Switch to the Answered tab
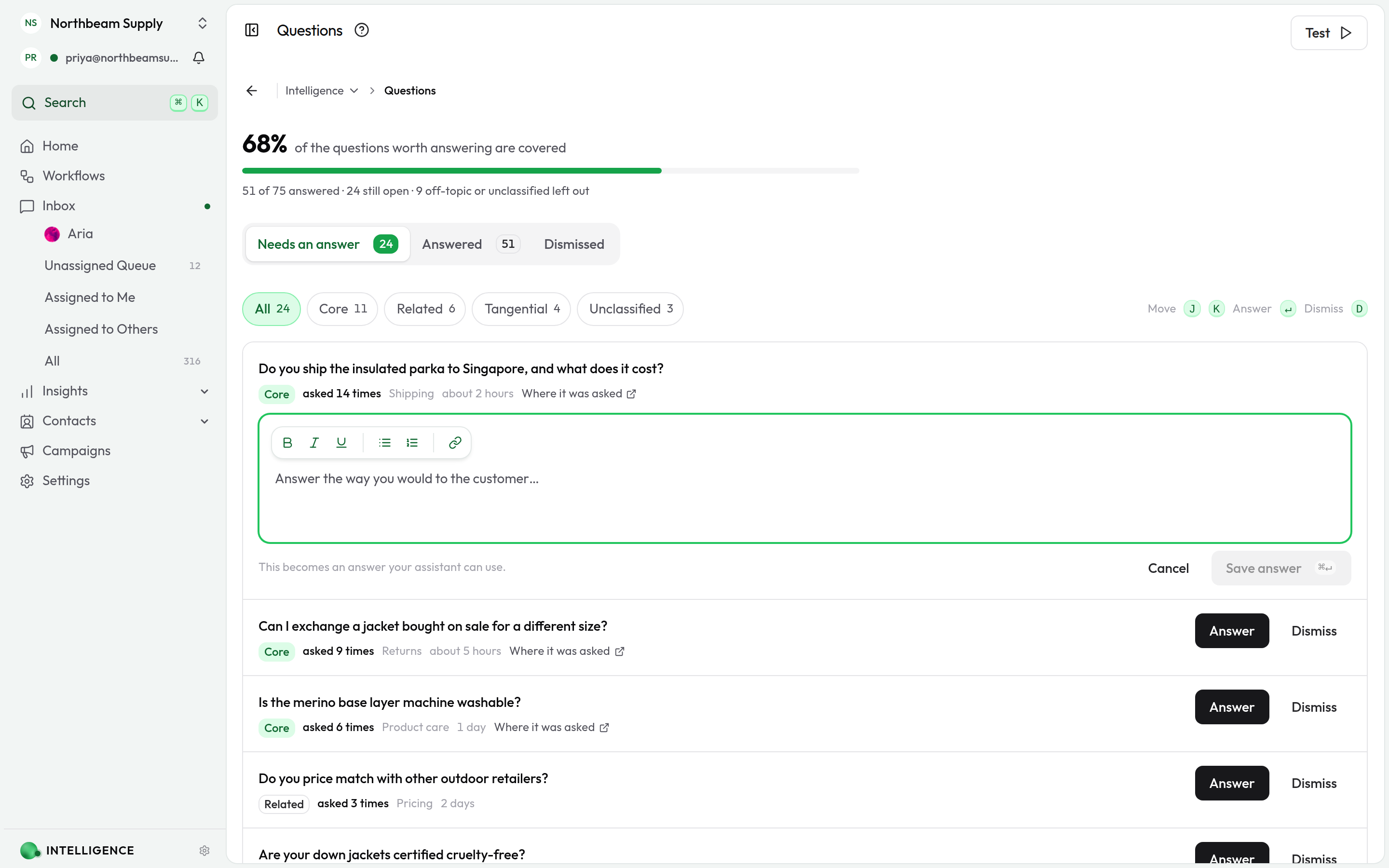Image resolution: width=1389 pixels, height=868 pixels. pyautogui.click(x=471, y=244)
